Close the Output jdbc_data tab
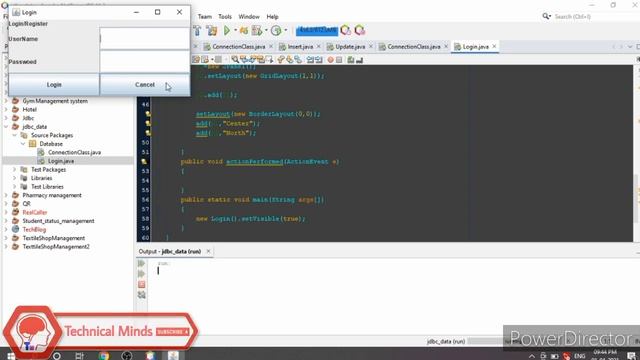This screenshot has height=360, width=640. 208,251
